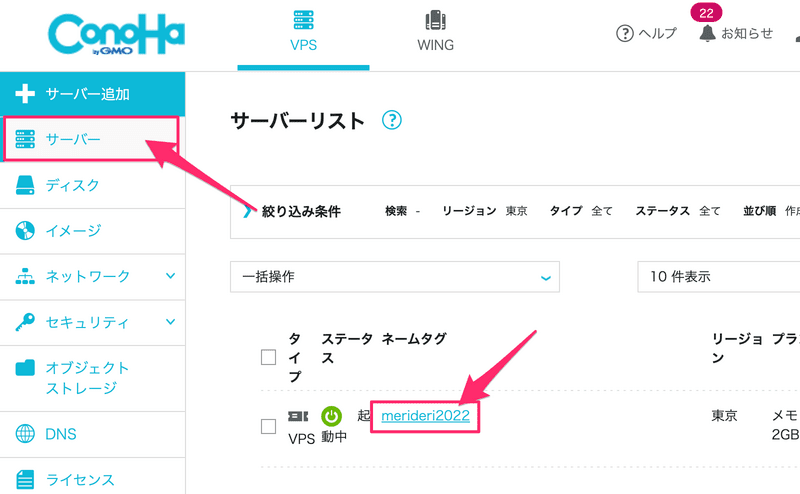Switch to the WING tab

tap(435, 32)
